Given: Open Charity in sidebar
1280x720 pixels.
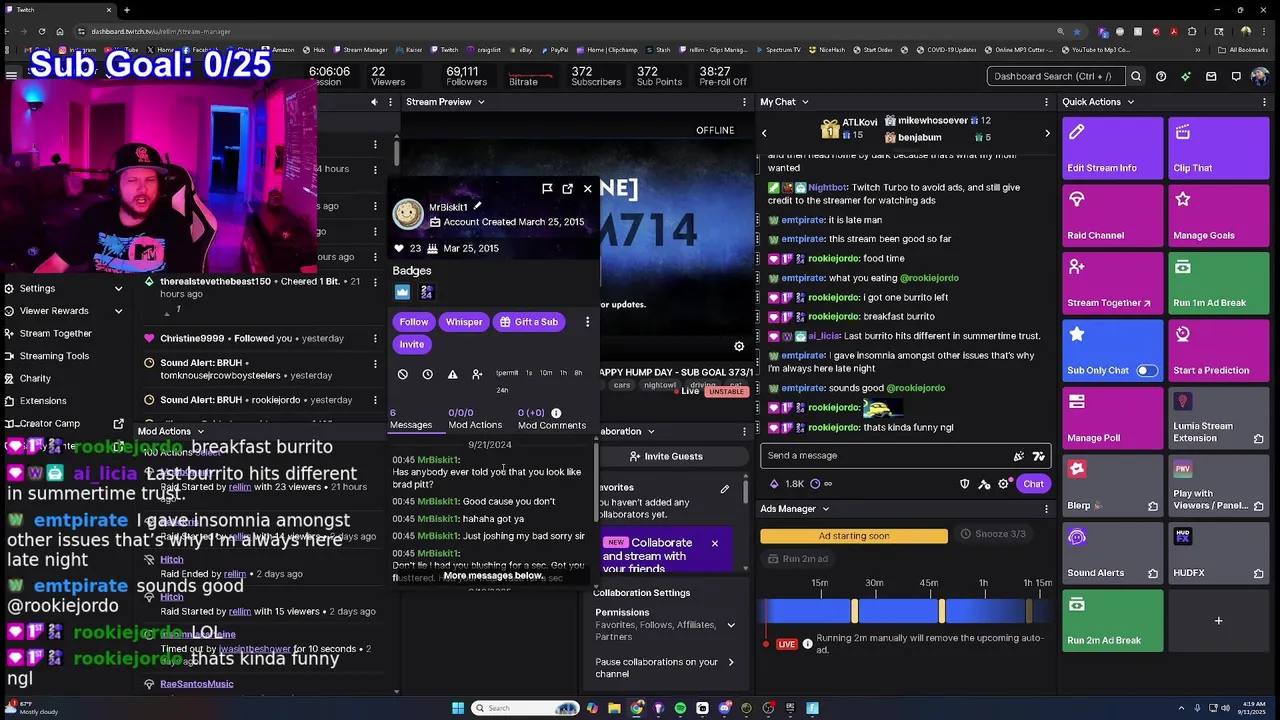Looking at the screenshot, I should coord(35,378).
